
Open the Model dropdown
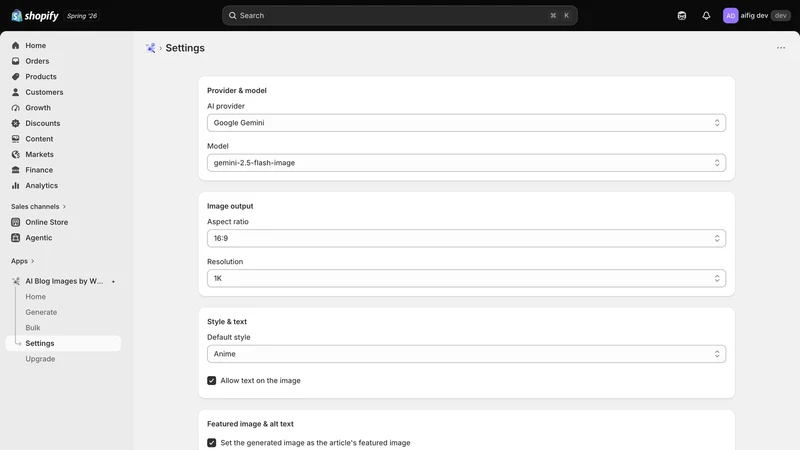click(466, 163)
